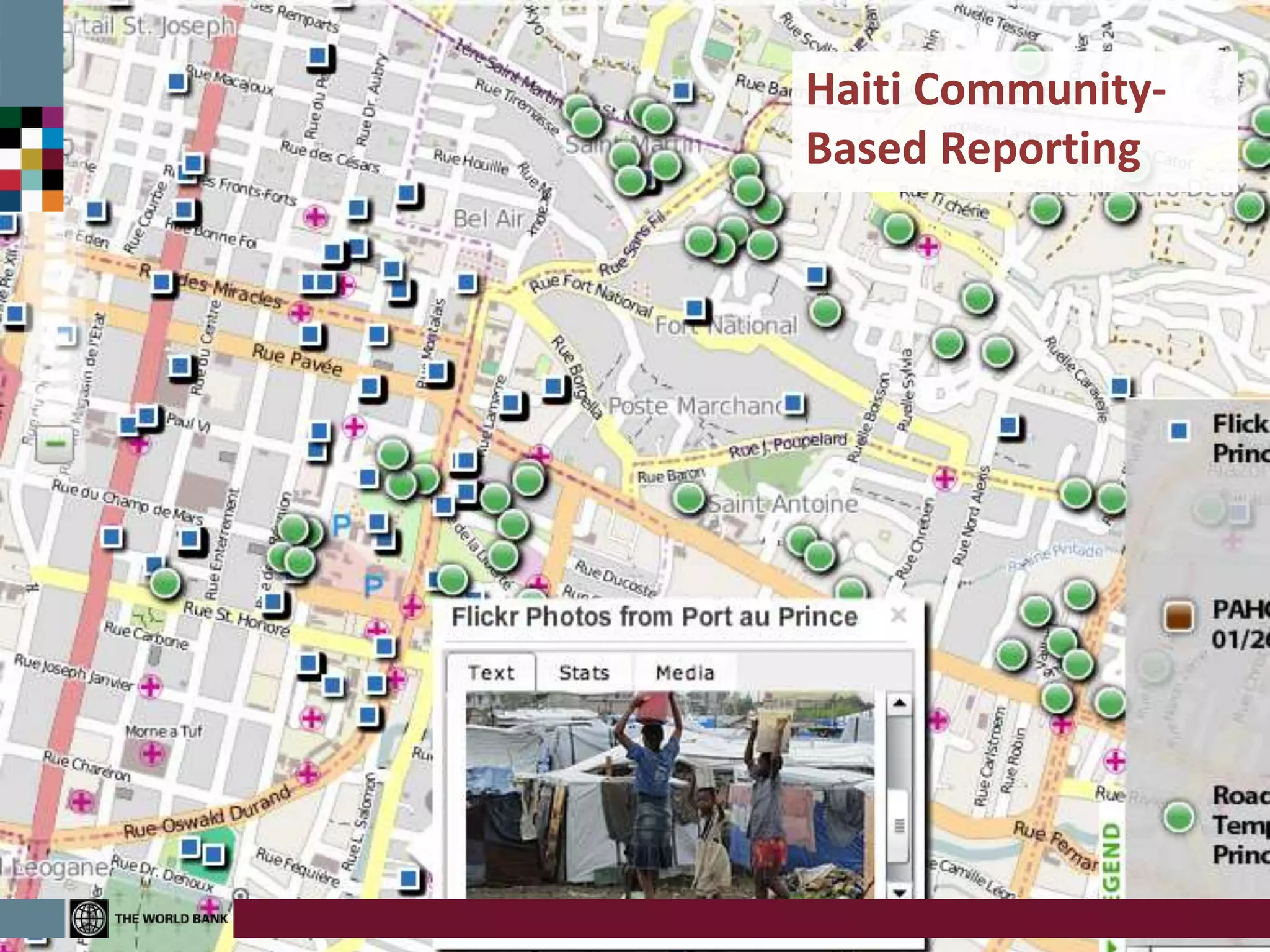Click the upper blue parking P icon
Screen dimensions: 1270x952
click(340, 526)
